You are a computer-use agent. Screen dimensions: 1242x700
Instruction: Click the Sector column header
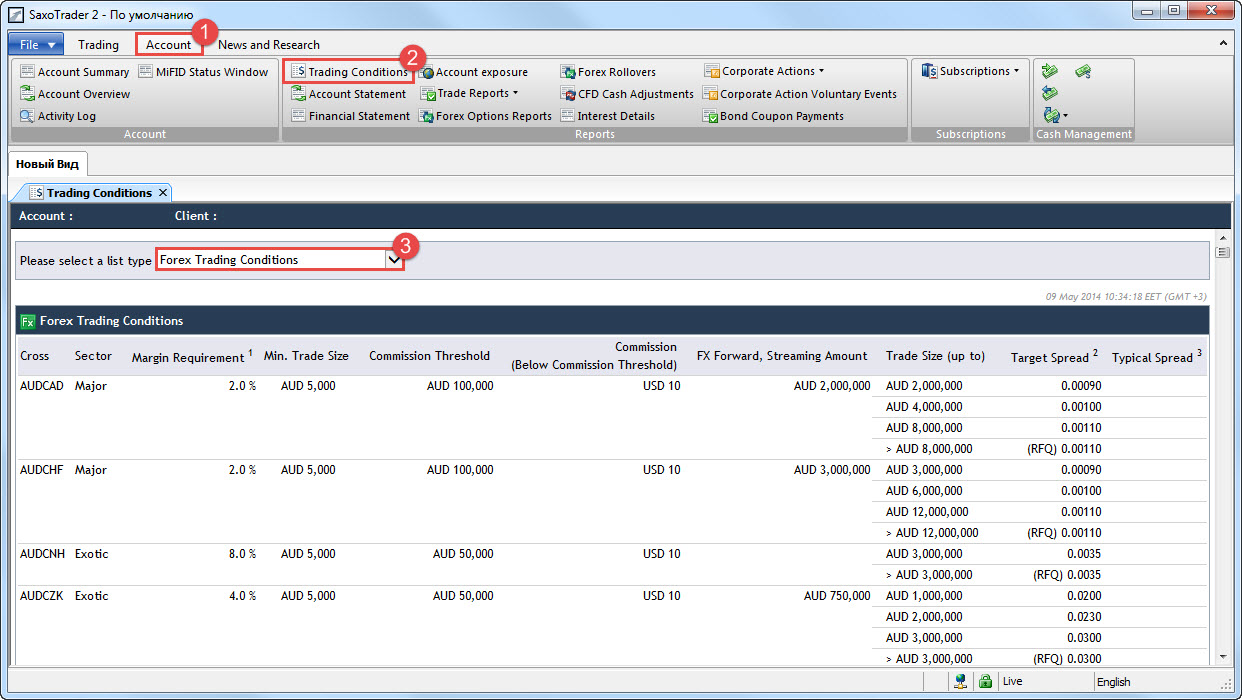point(94,356)
